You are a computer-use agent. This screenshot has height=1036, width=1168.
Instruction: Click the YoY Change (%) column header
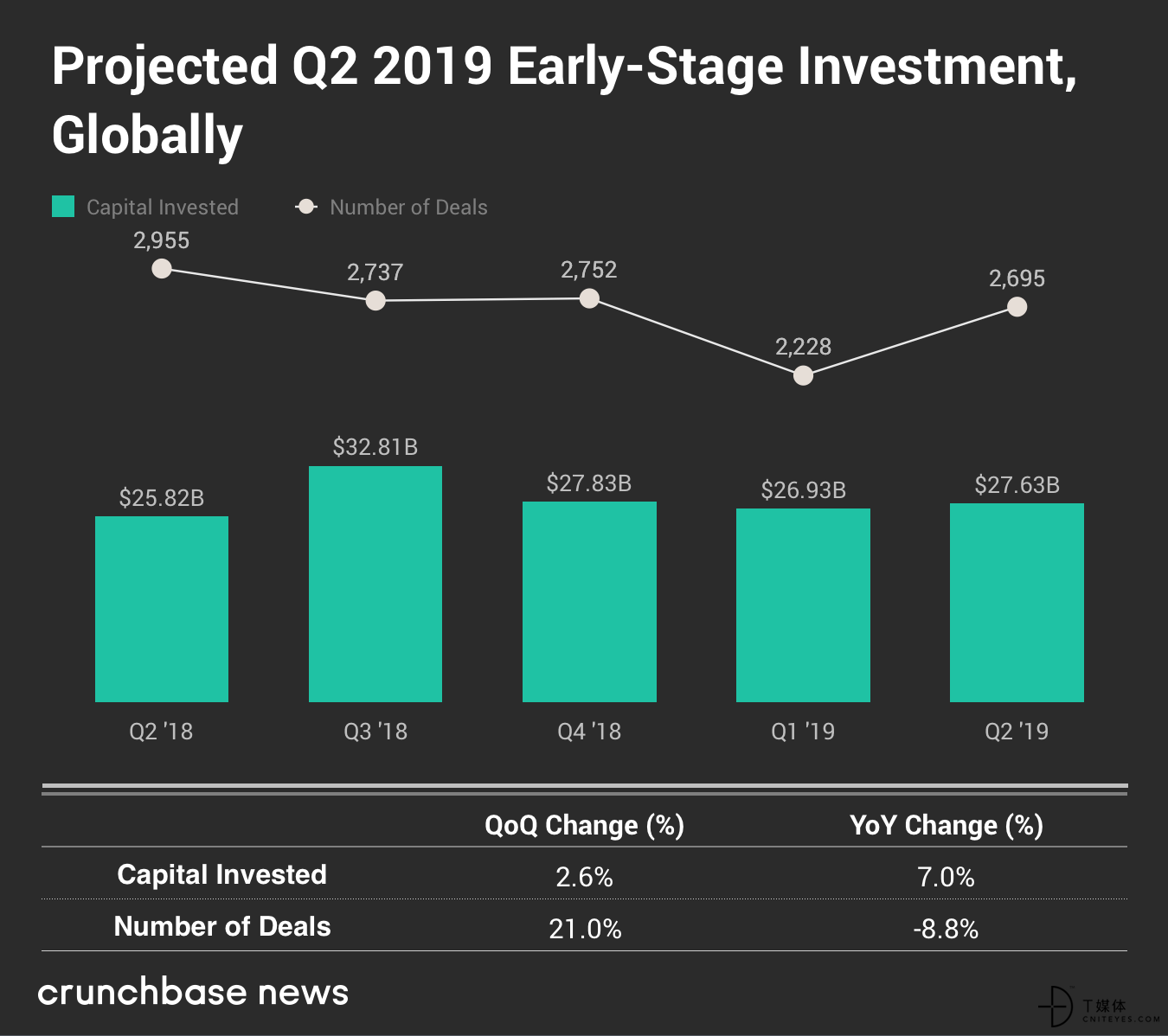click(x=947, y=825)
